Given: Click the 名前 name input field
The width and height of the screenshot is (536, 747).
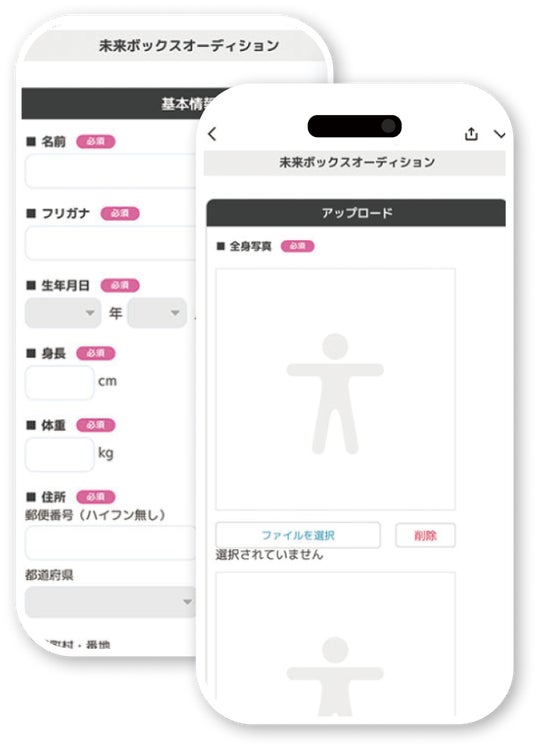Looking at the screenshot, I should pyautogui.click(x=111, y=171).
